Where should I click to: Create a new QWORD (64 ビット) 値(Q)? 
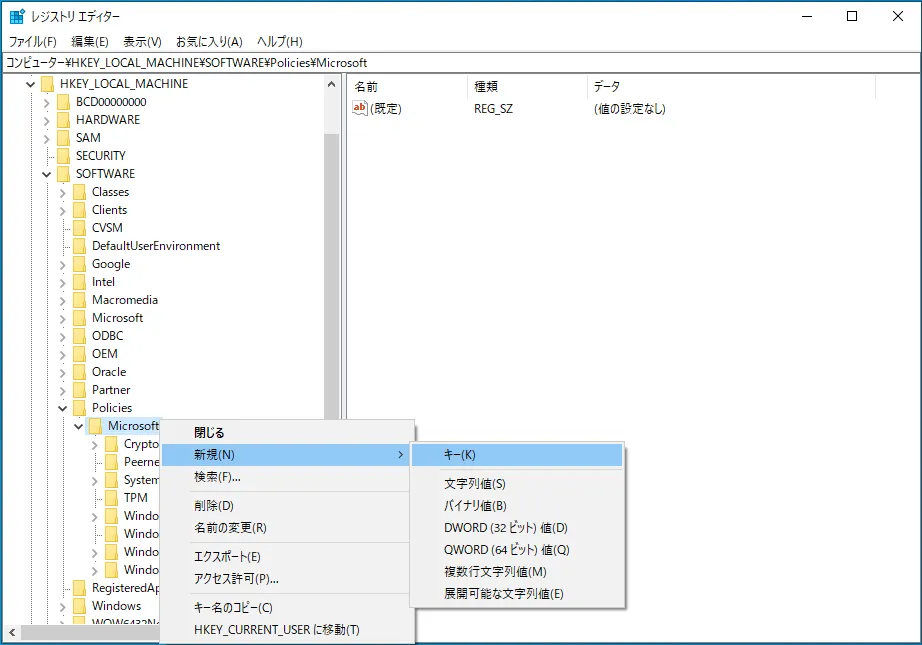[517, 550]
